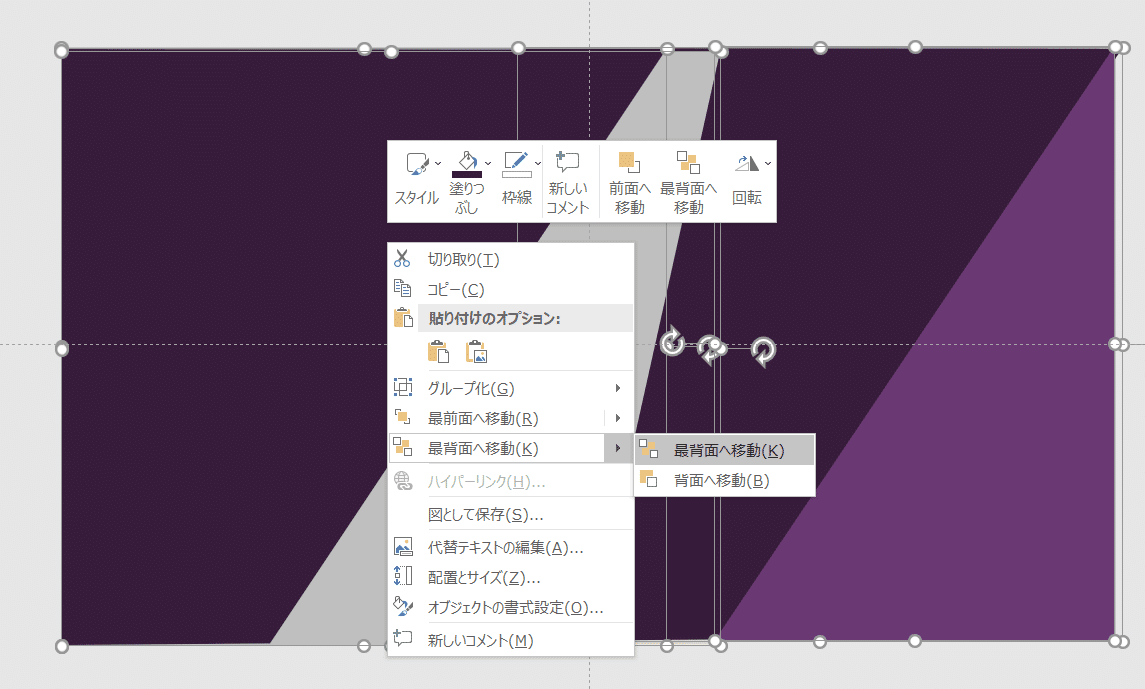Click the dark purple fill color bar
The height and width of the screenshot is (689, 1145).
[467, 174]
